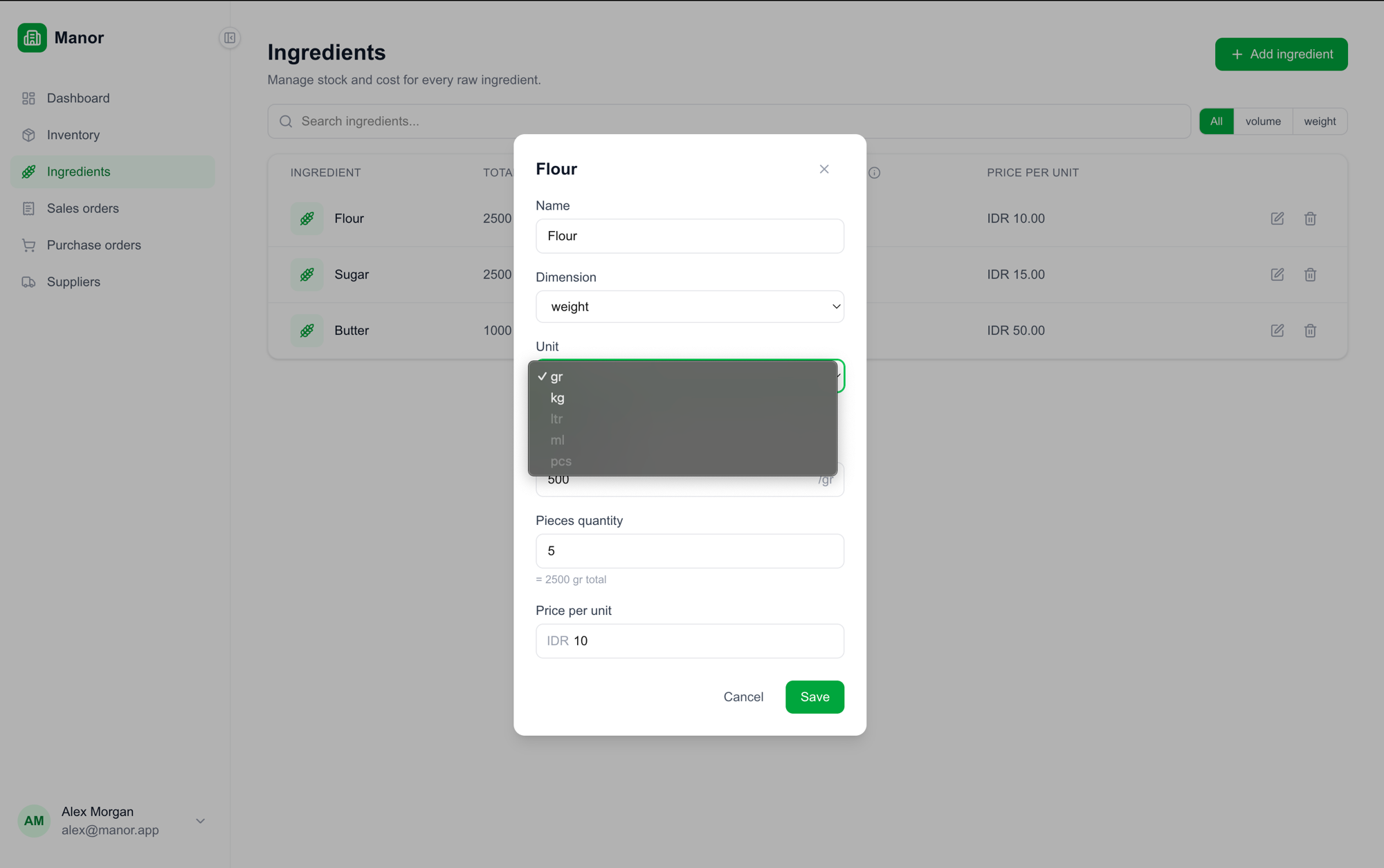Collapse the sidebar panel icon

point(230,38)
